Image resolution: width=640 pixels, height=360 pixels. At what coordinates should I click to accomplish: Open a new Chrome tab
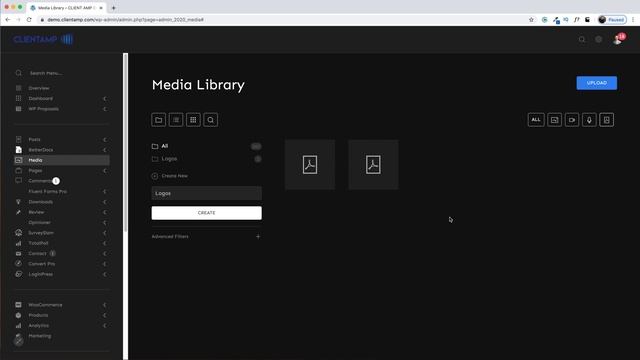pos(113,8)
